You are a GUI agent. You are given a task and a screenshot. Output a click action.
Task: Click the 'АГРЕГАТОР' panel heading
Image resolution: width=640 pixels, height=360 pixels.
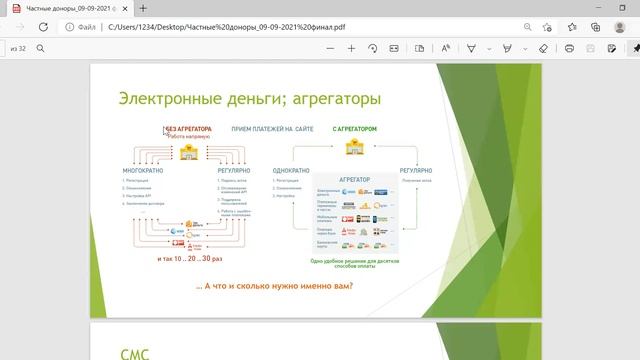[x=355, y=180]
